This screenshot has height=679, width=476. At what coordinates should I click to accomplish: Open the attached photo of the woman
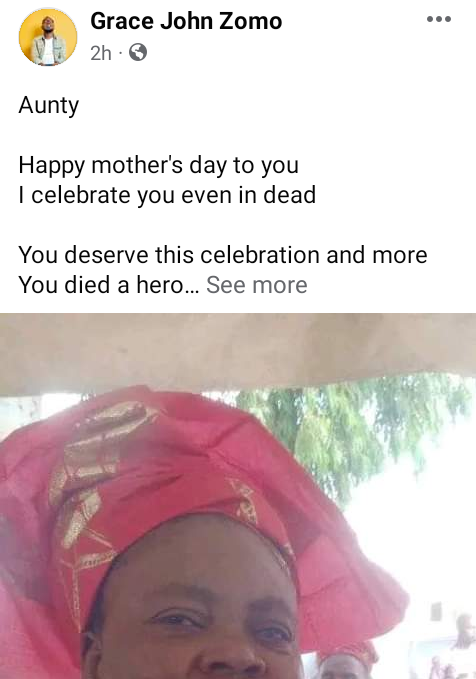pyautogui.click(x=238, y=496)
